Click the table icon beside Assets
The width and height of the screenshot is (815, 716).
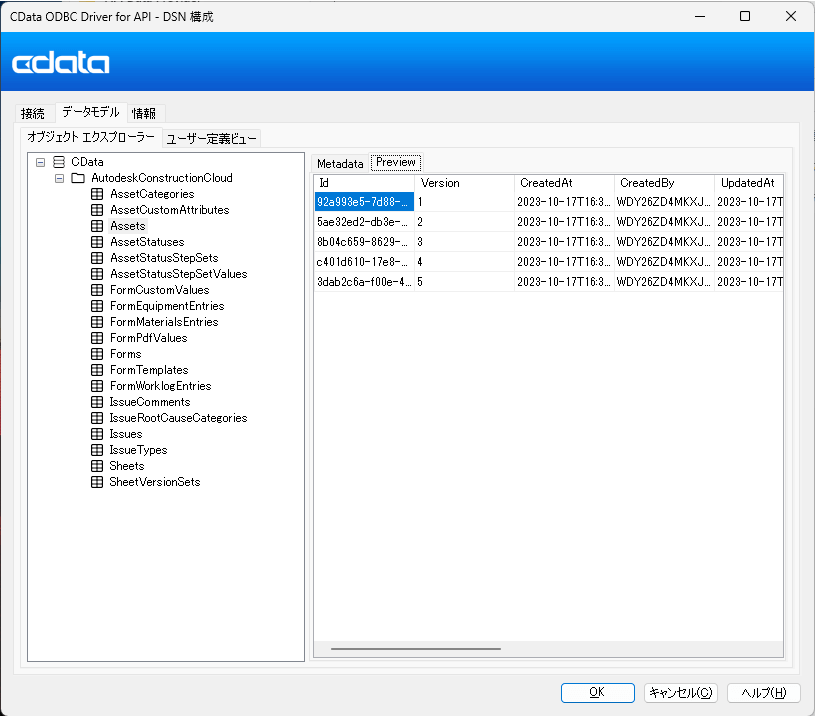point(97,226)
